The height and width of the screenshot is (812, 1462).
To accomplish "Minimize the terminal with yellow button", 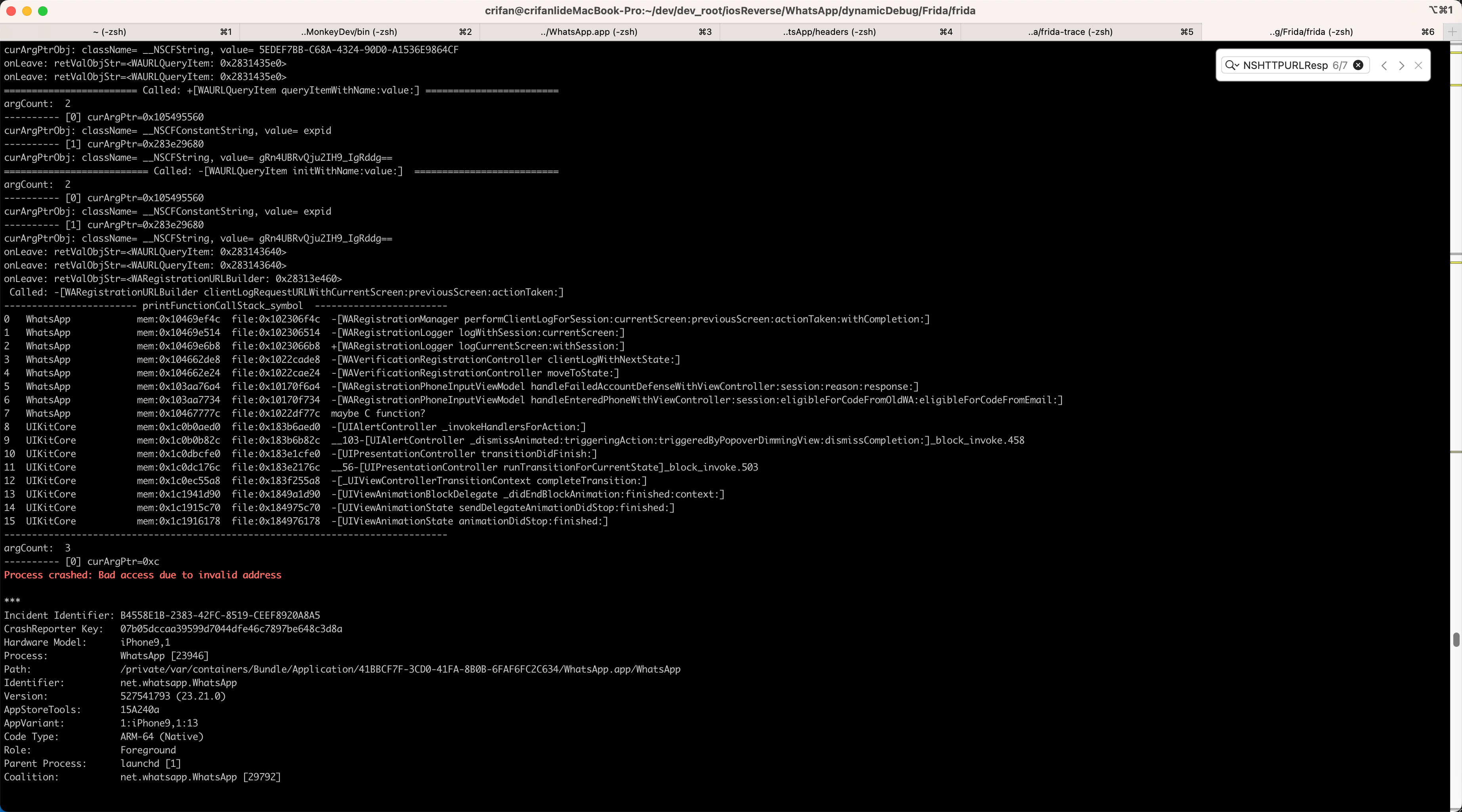I will click(x=27, y=11).
